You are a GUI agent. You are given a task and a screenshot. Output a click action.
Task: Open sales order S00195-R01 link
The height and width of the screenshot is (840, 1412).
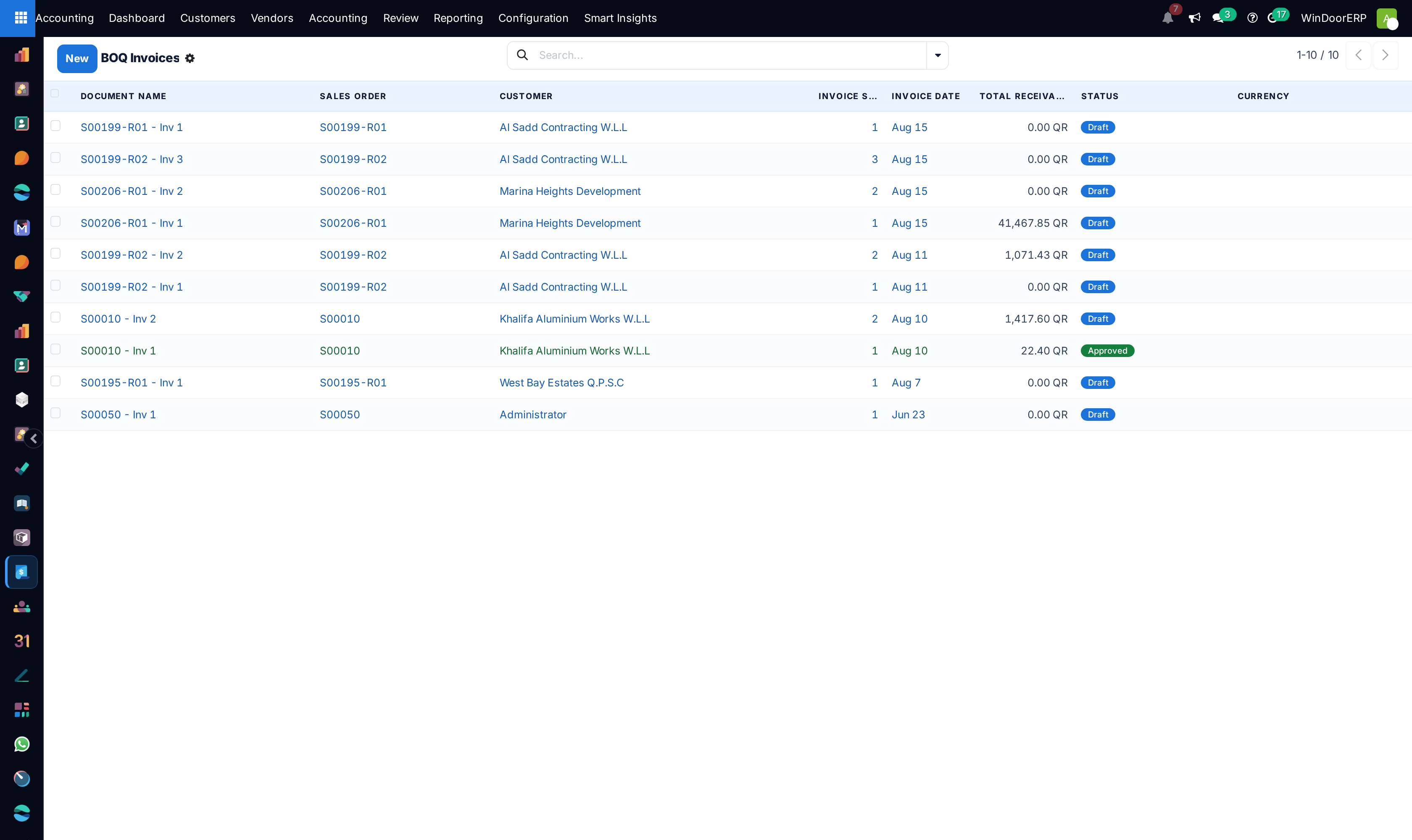coord(353,383)
